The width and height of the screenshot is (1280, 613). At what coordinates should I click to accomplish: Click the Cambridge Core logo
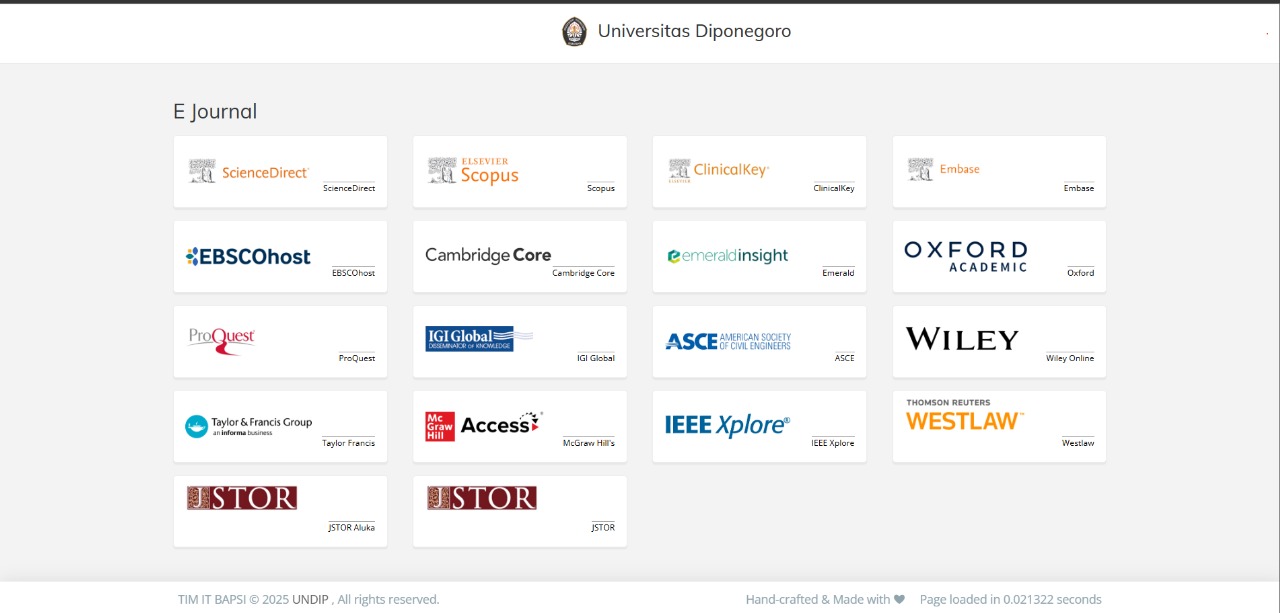point(488,255)
